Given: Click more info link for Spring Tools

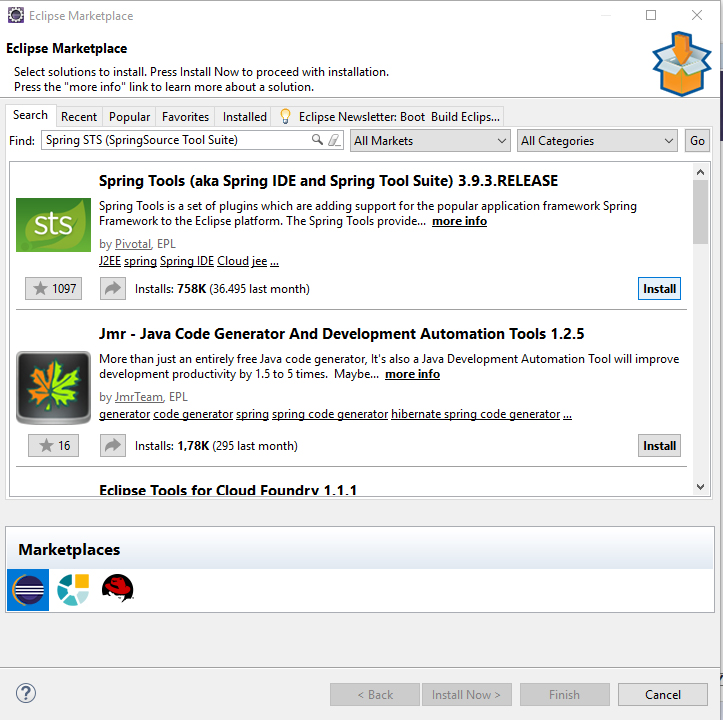Looking at the screenshot, I should click(459, 221).
